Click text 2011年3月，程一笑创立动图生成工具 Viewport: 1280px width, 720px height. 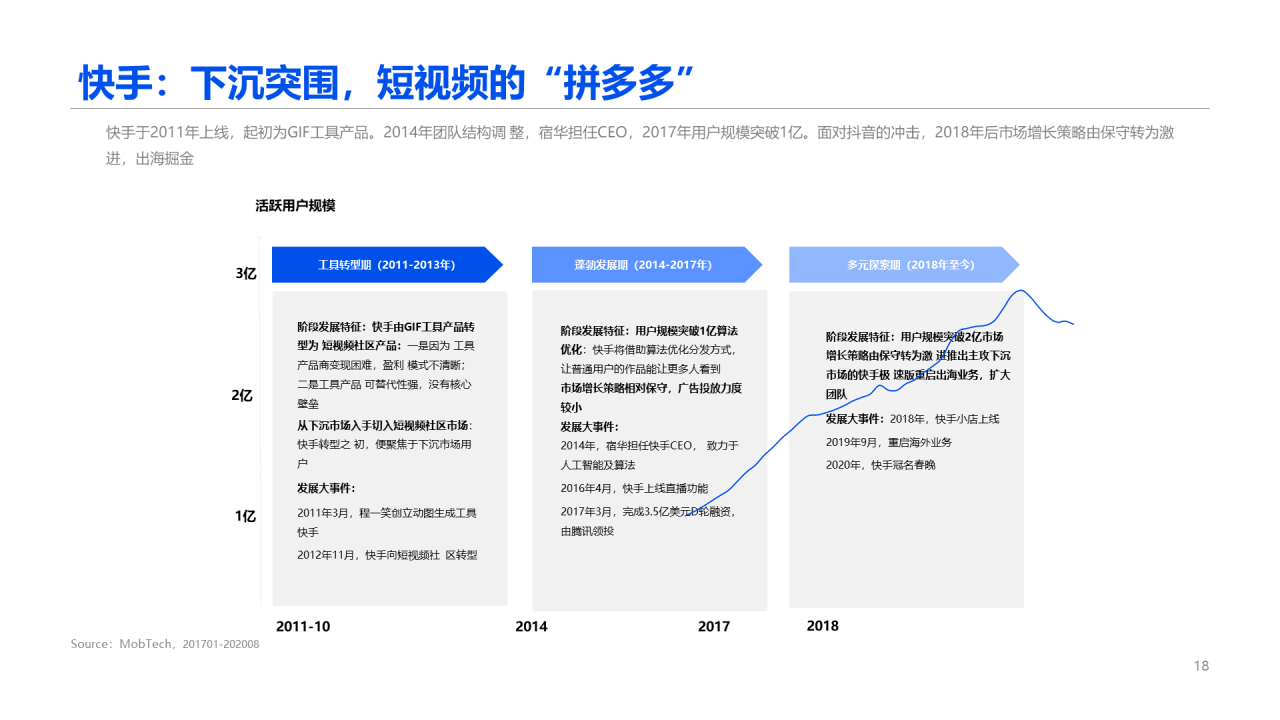(387, 512)
